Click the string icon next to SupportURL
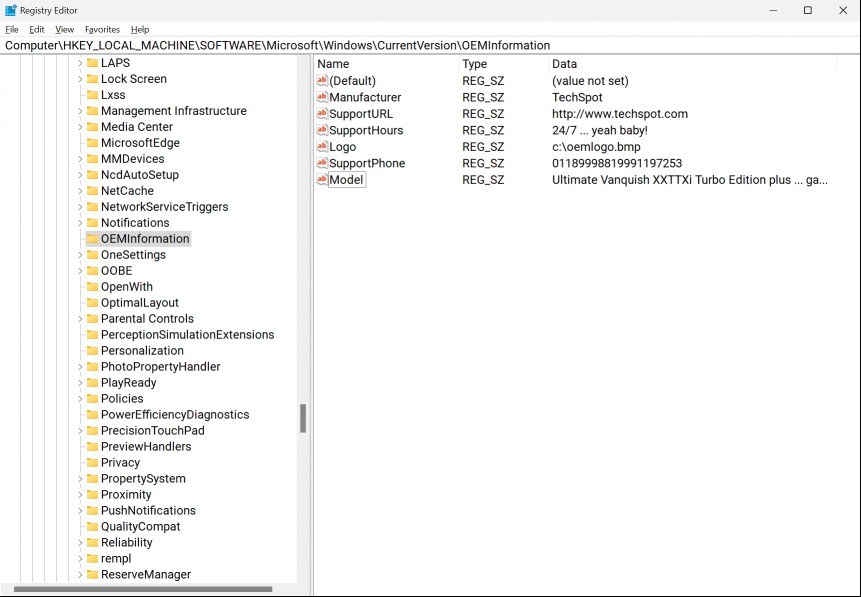The height and width of the screenshot is (597, 861). [322, 114]
